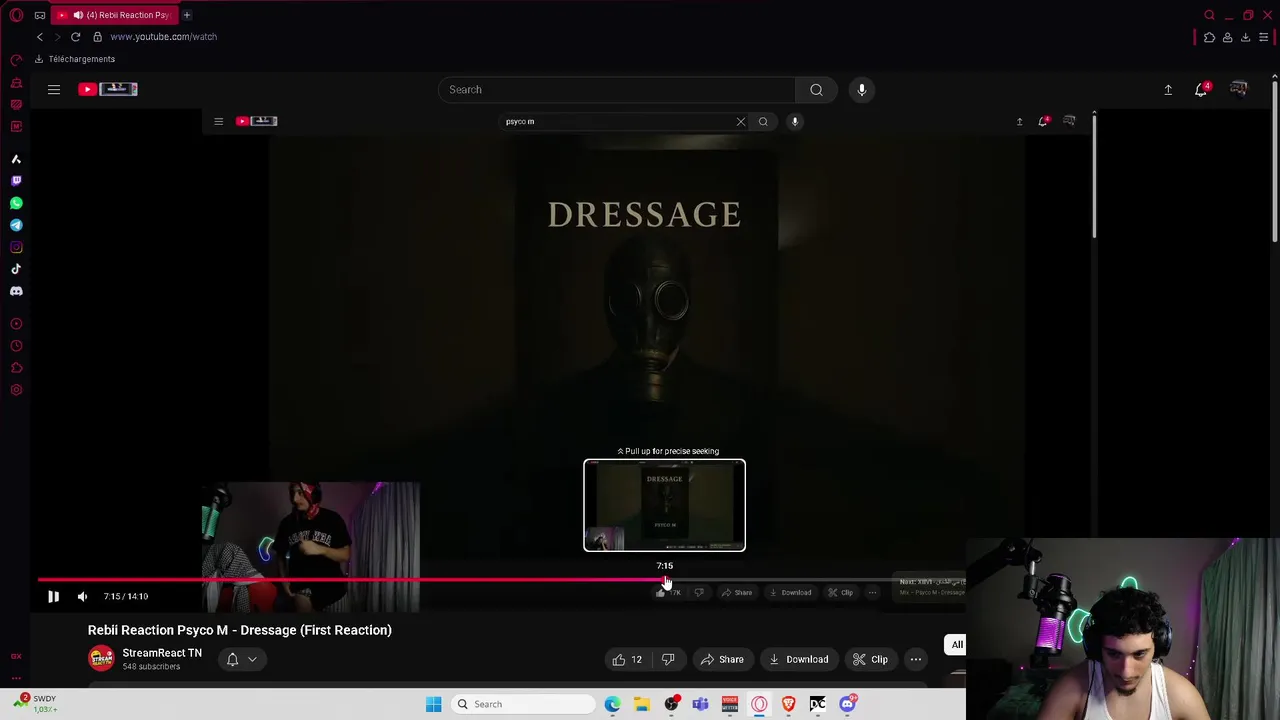Open the Aria AI sidebar icon

click(x=16, y=159)
